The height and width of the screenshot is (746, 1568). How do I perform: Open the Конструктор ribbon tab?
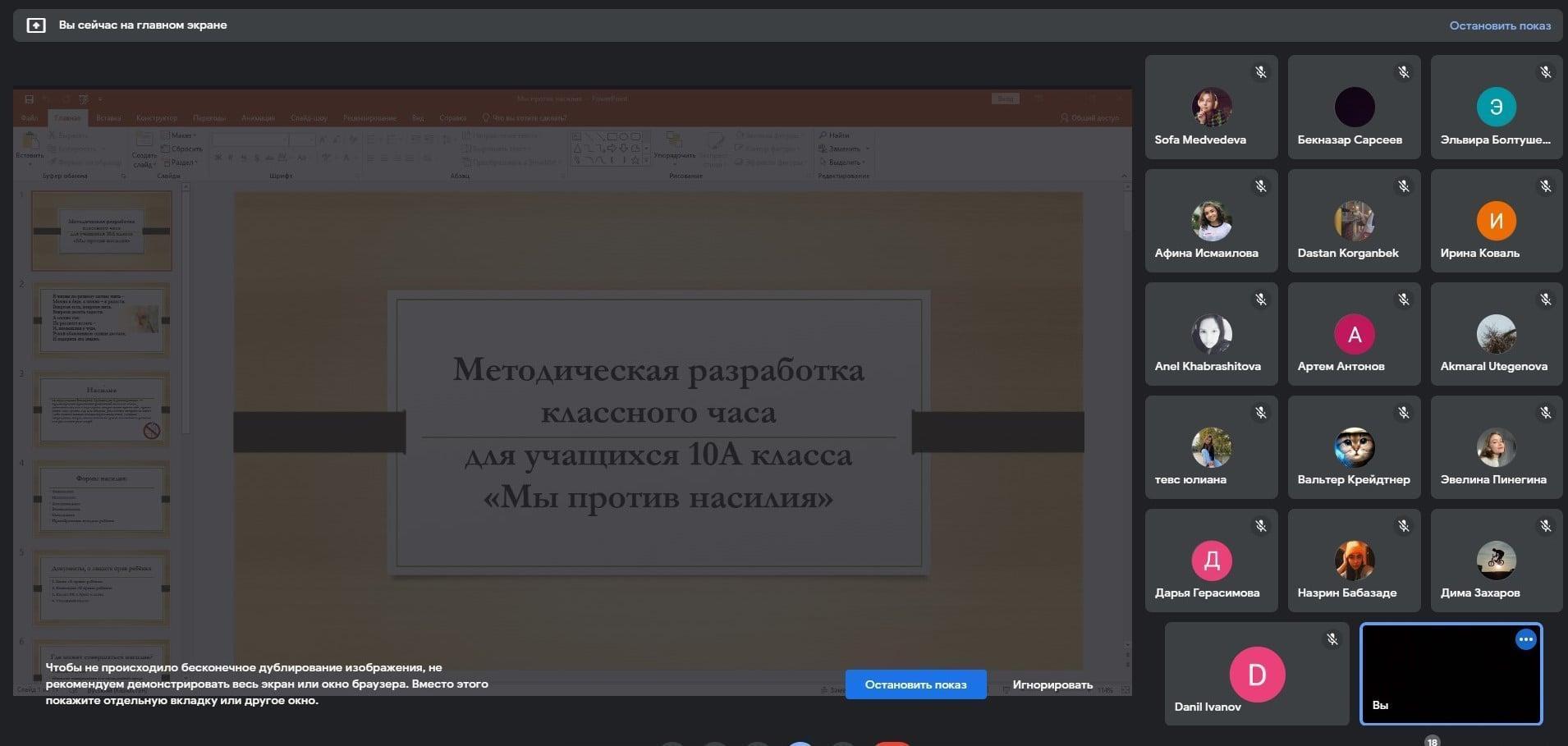pos(156,118)
